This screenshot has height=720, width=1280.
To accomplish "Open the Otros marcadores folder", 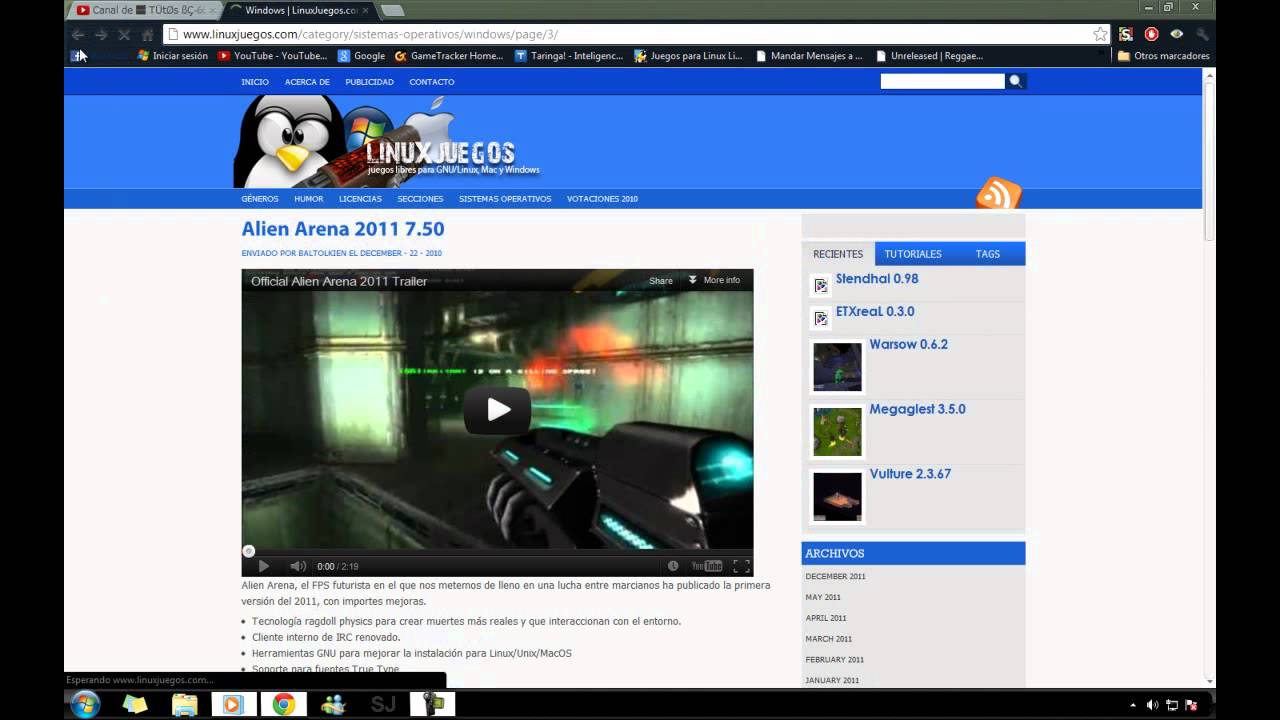I will (x=1163, y=56).
